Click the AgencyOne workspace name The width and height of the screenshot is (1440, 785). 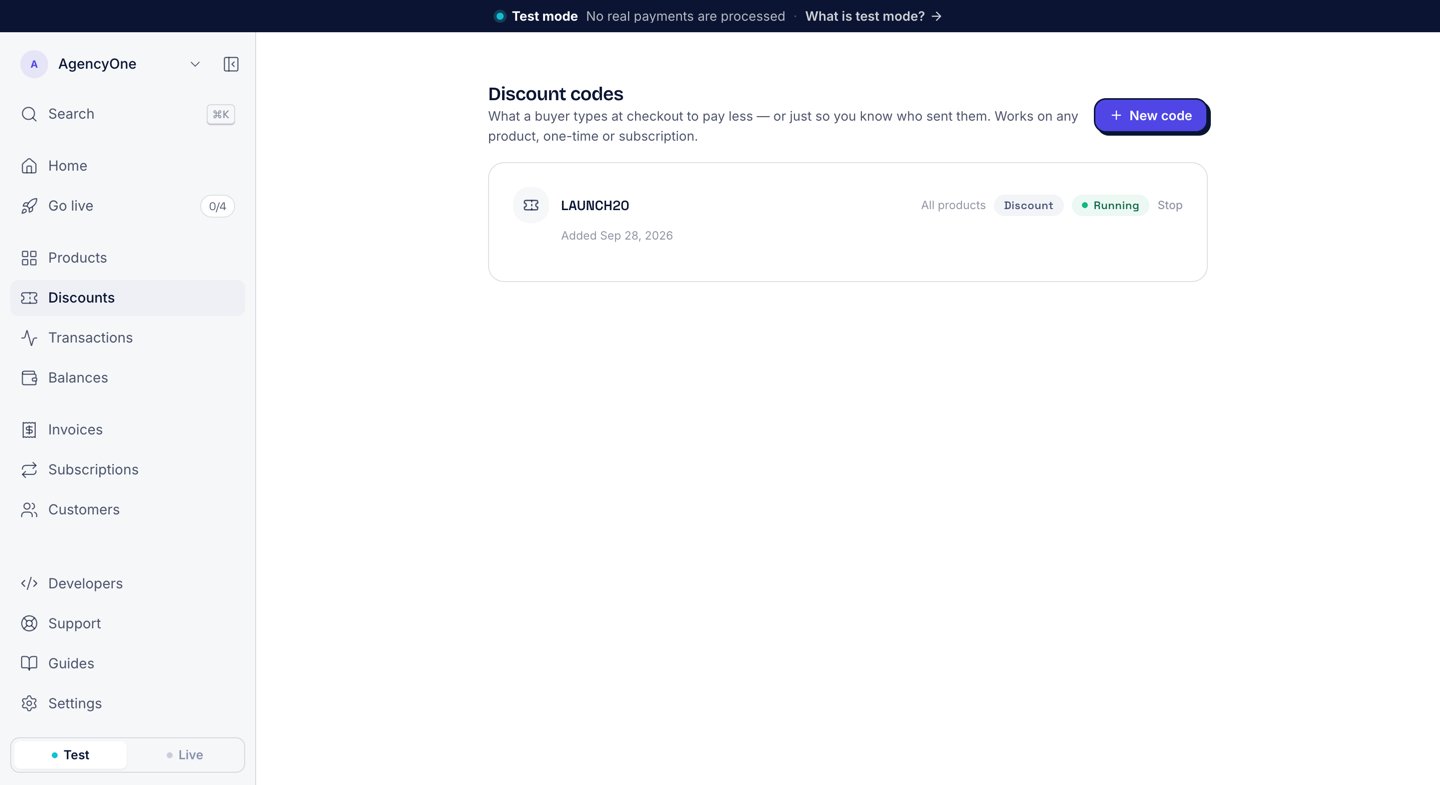[x=97, y=64]
